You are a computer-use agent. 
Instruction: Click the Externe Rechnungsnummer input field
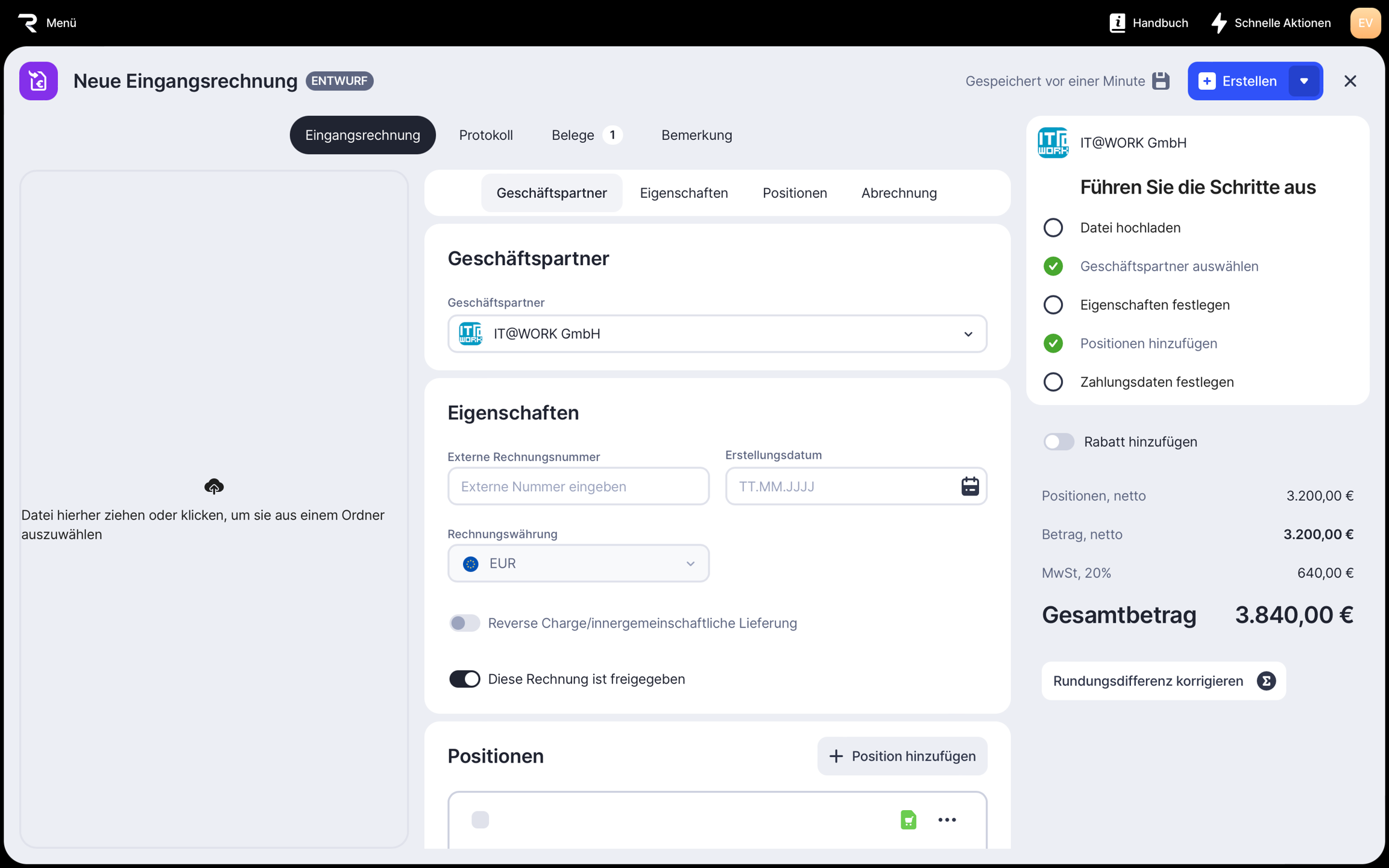tap(578, 486)
